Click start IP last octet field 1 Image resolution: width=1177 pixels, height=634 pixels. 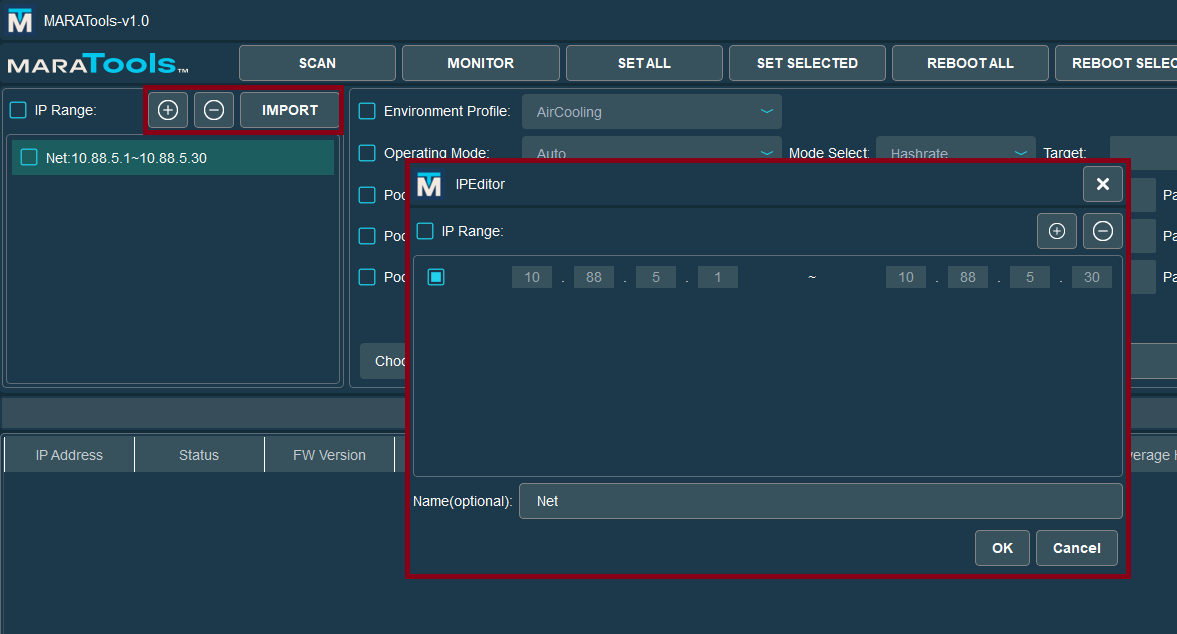click(x=718, y=278)
